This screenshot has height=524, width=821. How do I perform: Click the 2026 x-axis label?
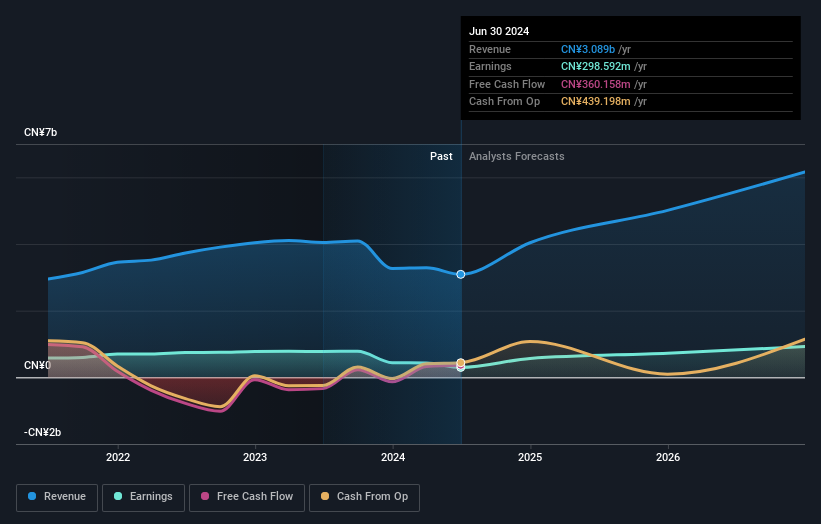[x=668, y=457]
